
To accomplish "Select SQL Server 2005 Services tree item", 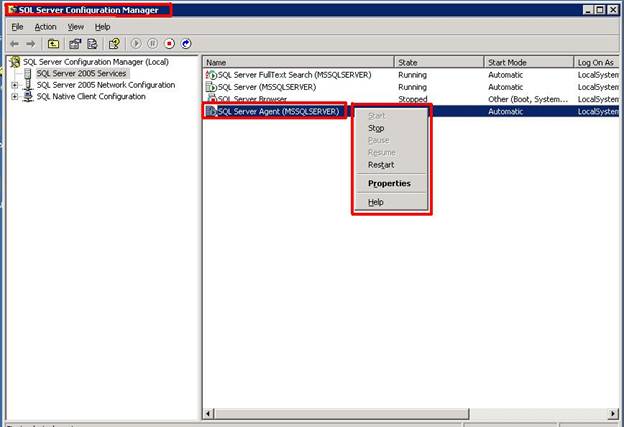I will click(x=82, y=74).
